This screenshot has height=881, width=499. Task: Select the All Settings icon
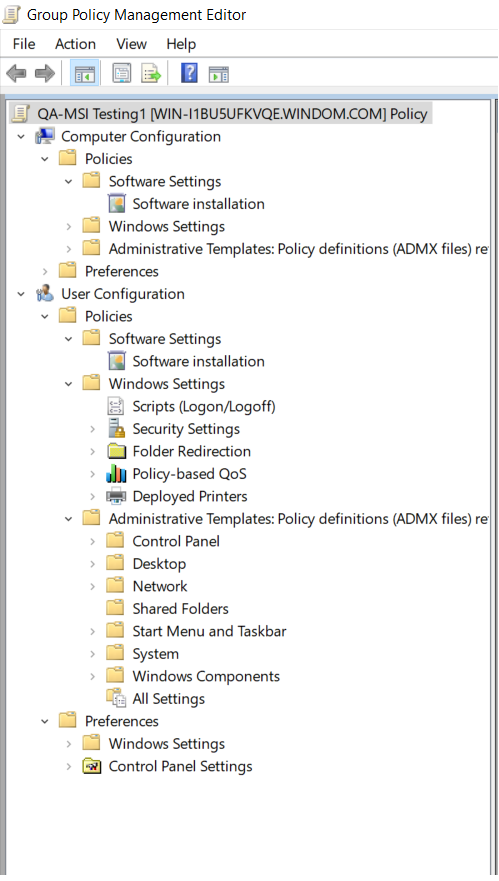click(x=116, y=698)
